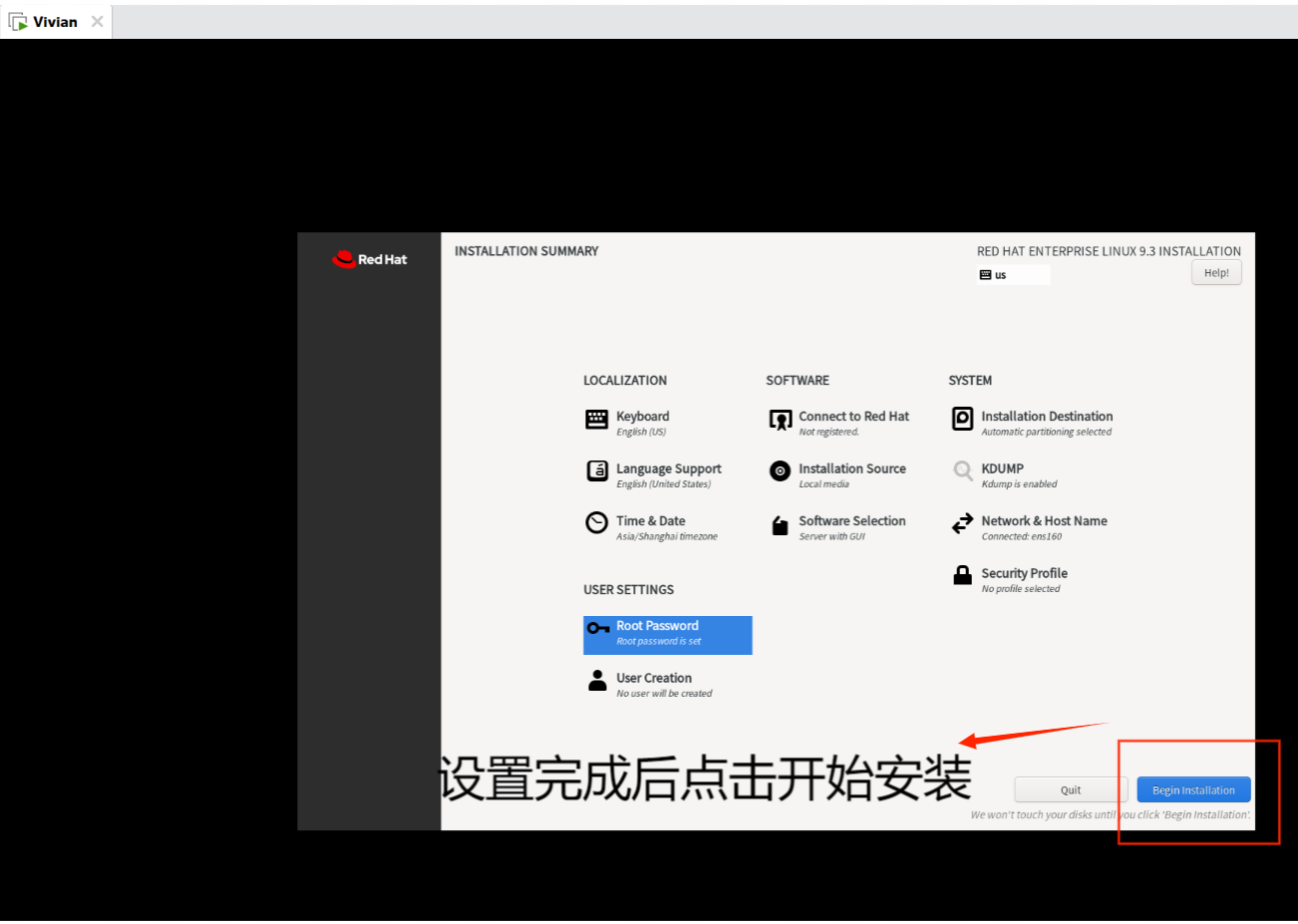The image size is (1298, 924).
Task: Click the Time & Date clock icon
Action: click(596, 522)
